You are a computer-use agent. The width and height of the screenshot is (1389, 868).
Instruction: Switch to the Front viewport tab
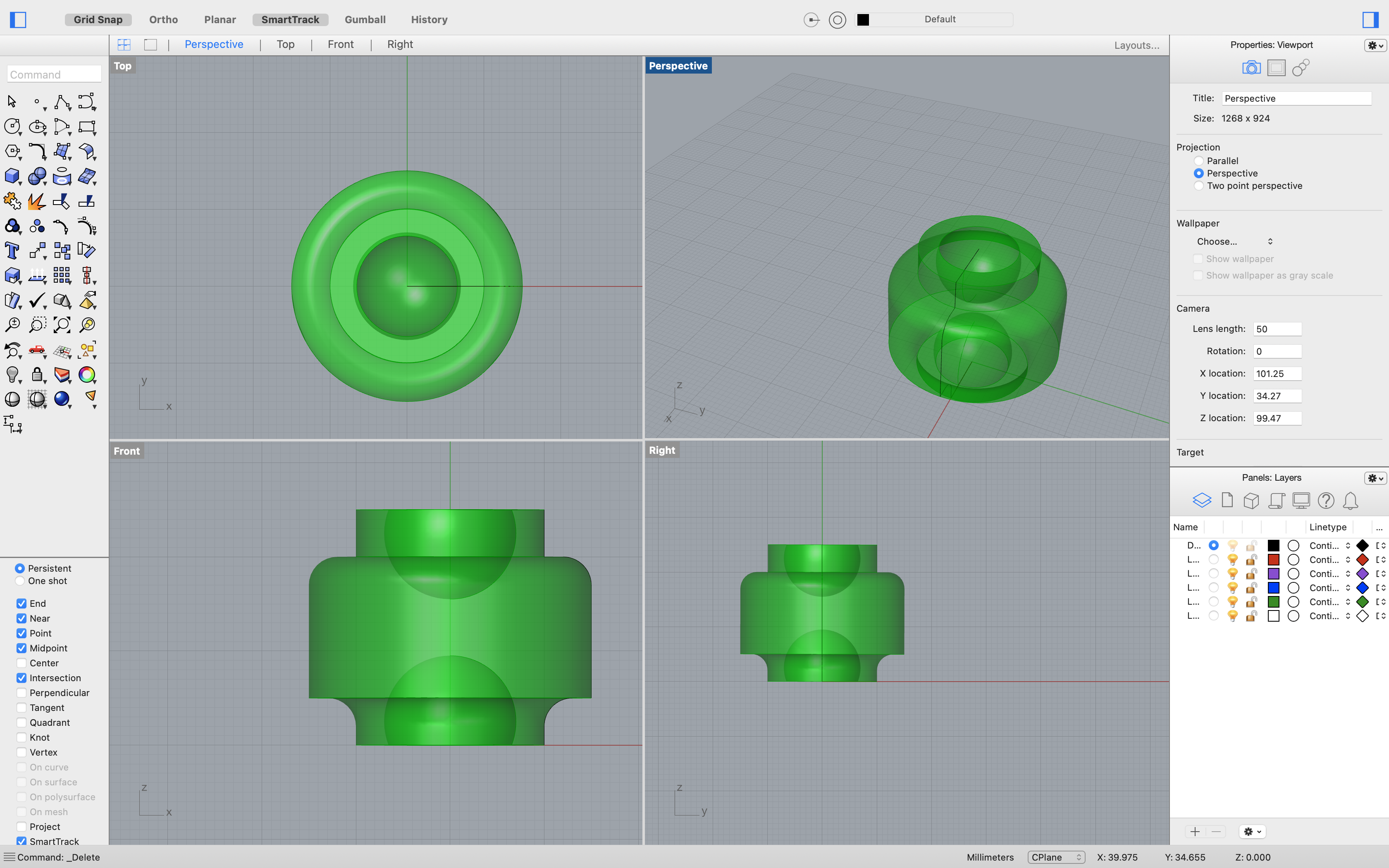click(340, 45)
